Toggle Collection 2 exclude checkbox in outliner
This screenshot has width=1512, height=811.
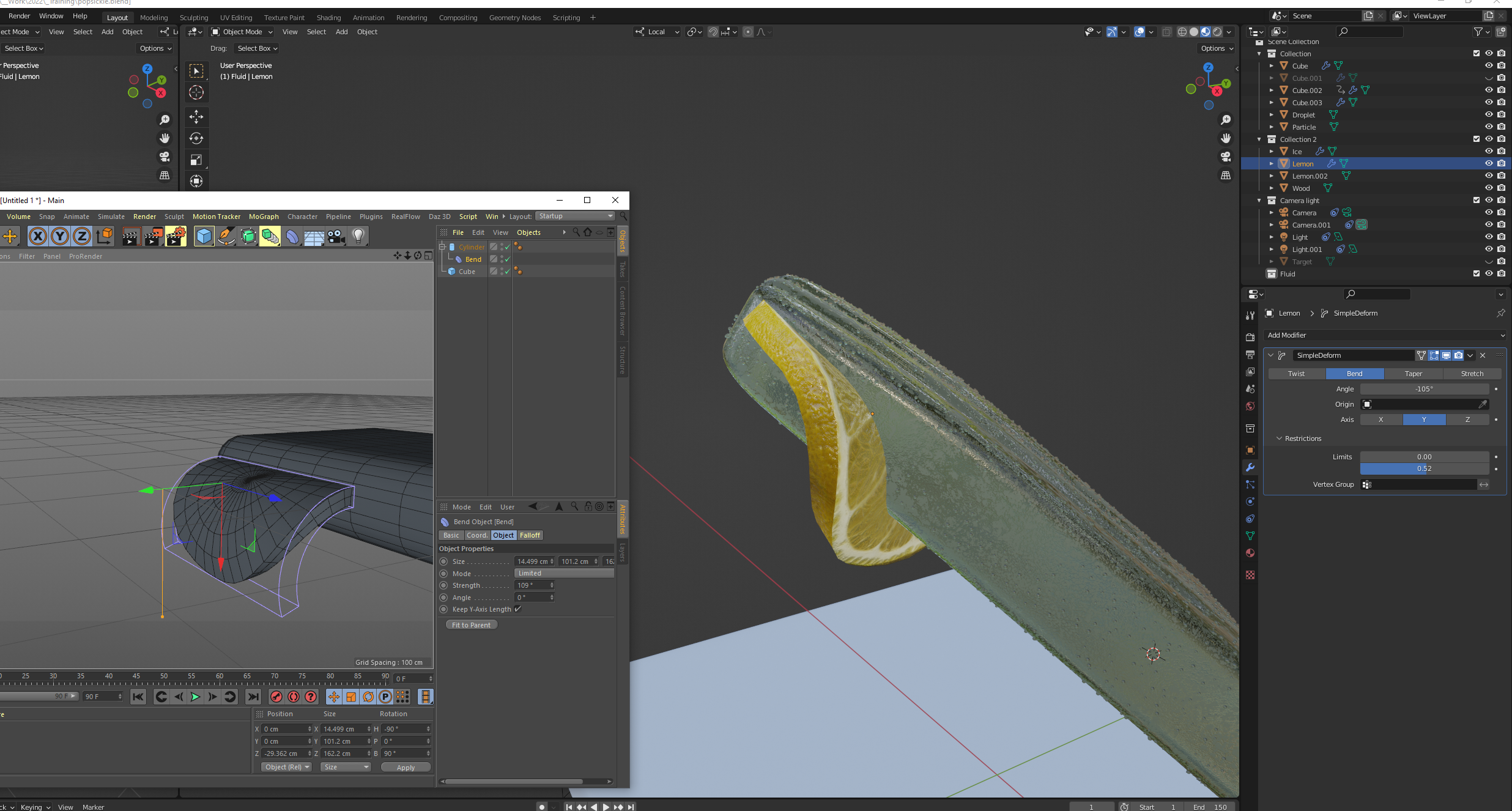[x=1477, y=139]
